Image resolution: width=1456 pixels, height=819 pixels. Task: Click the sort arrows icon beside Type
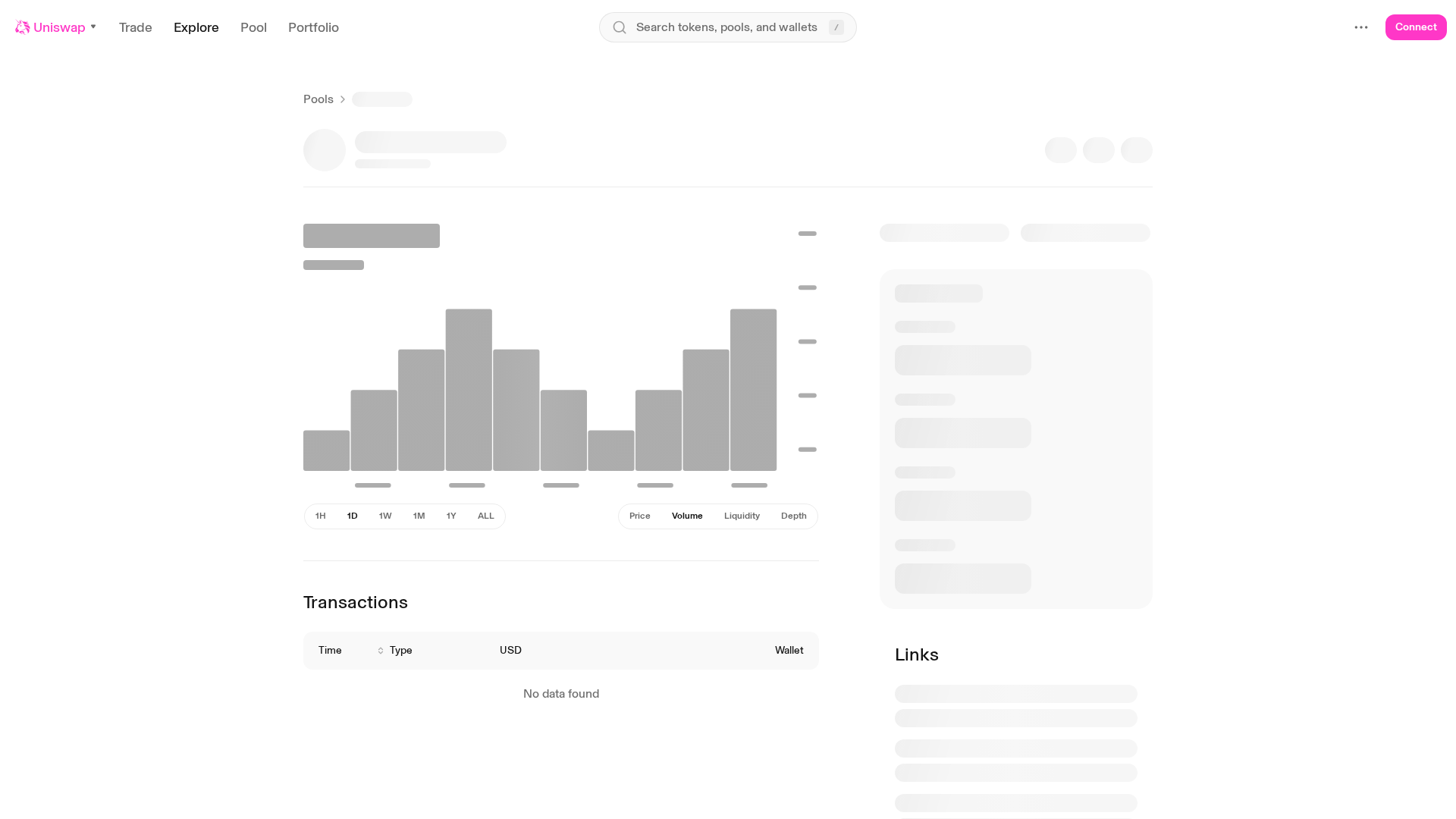point(381,651)
